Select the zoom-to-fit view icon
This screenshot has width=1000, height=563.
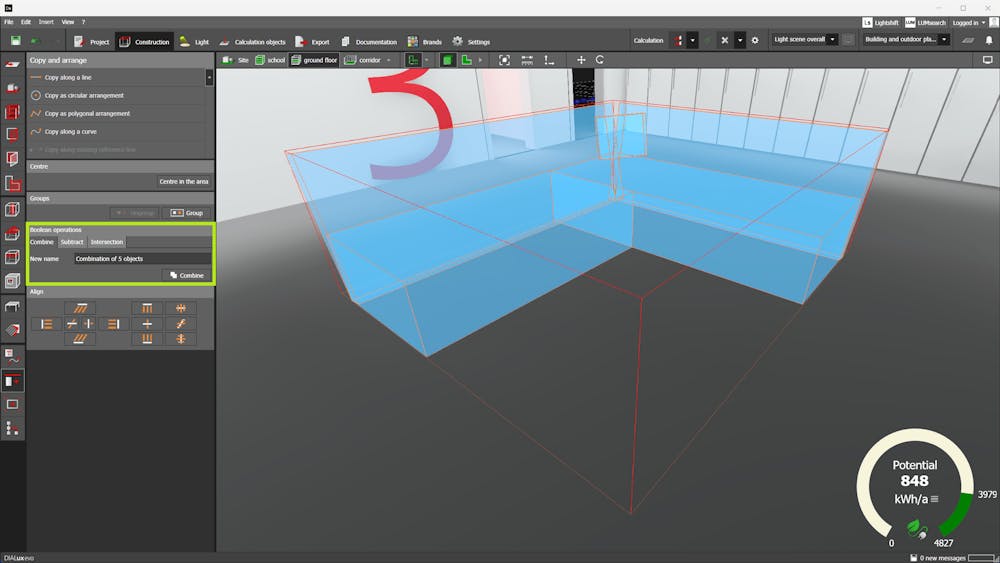point(504,60)
